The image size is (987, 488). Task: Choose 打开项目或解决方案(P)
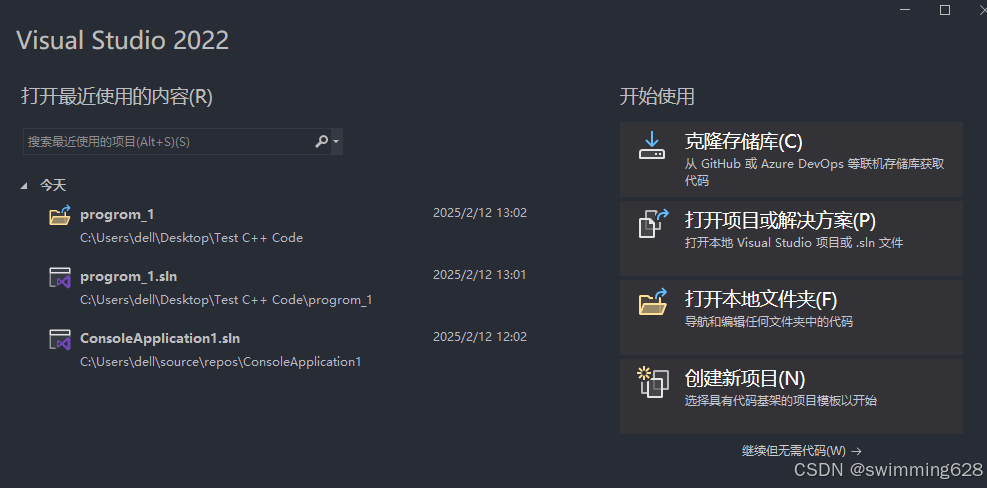791,238
